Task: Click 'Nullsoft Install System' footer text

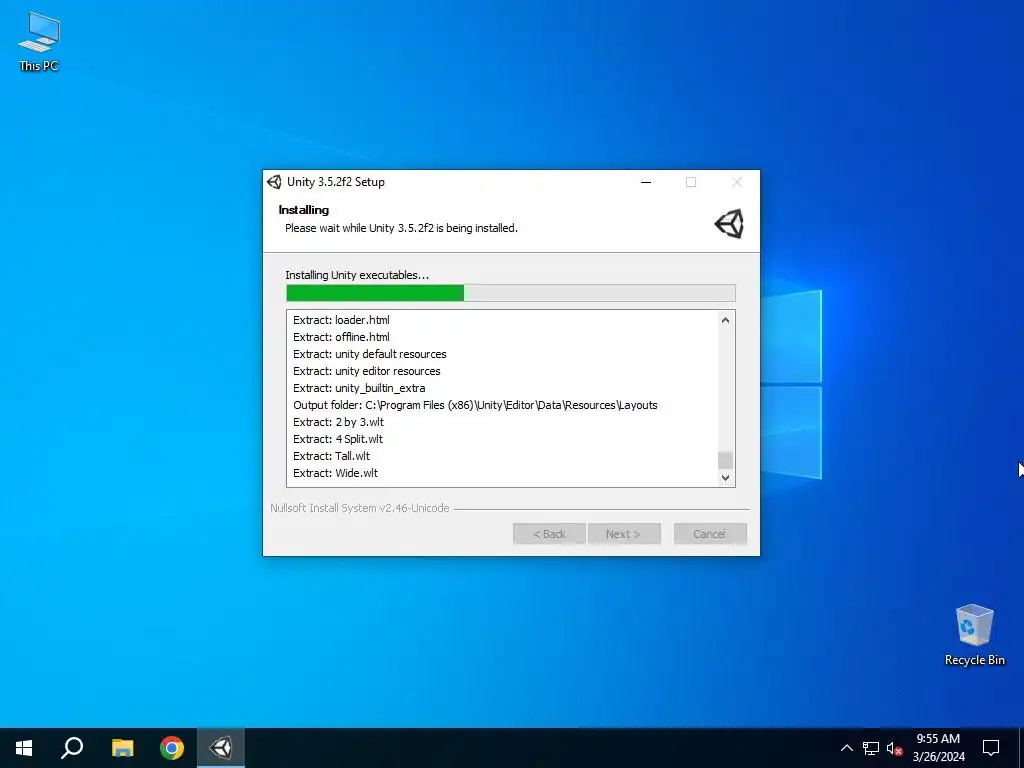Action: (x=360, y=508)
